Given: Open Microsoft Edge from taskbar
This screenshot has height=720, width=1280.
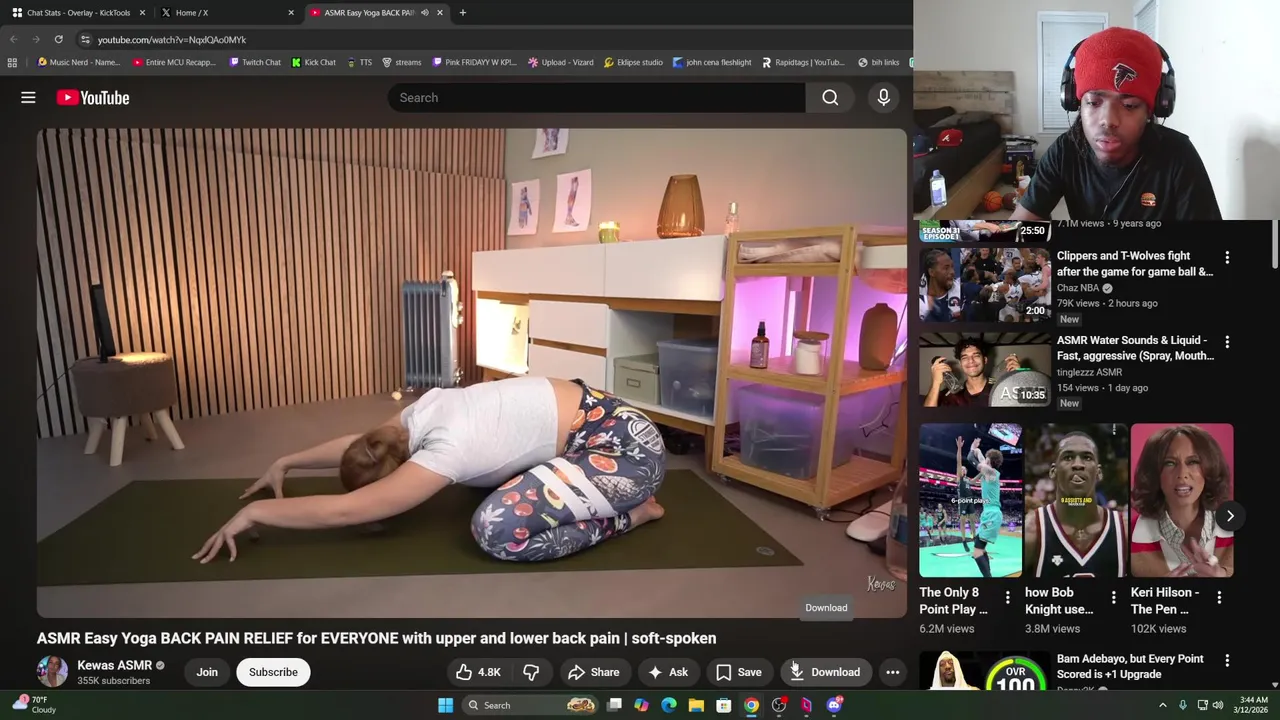Looking at the screenshot, I should click(669, 705).
